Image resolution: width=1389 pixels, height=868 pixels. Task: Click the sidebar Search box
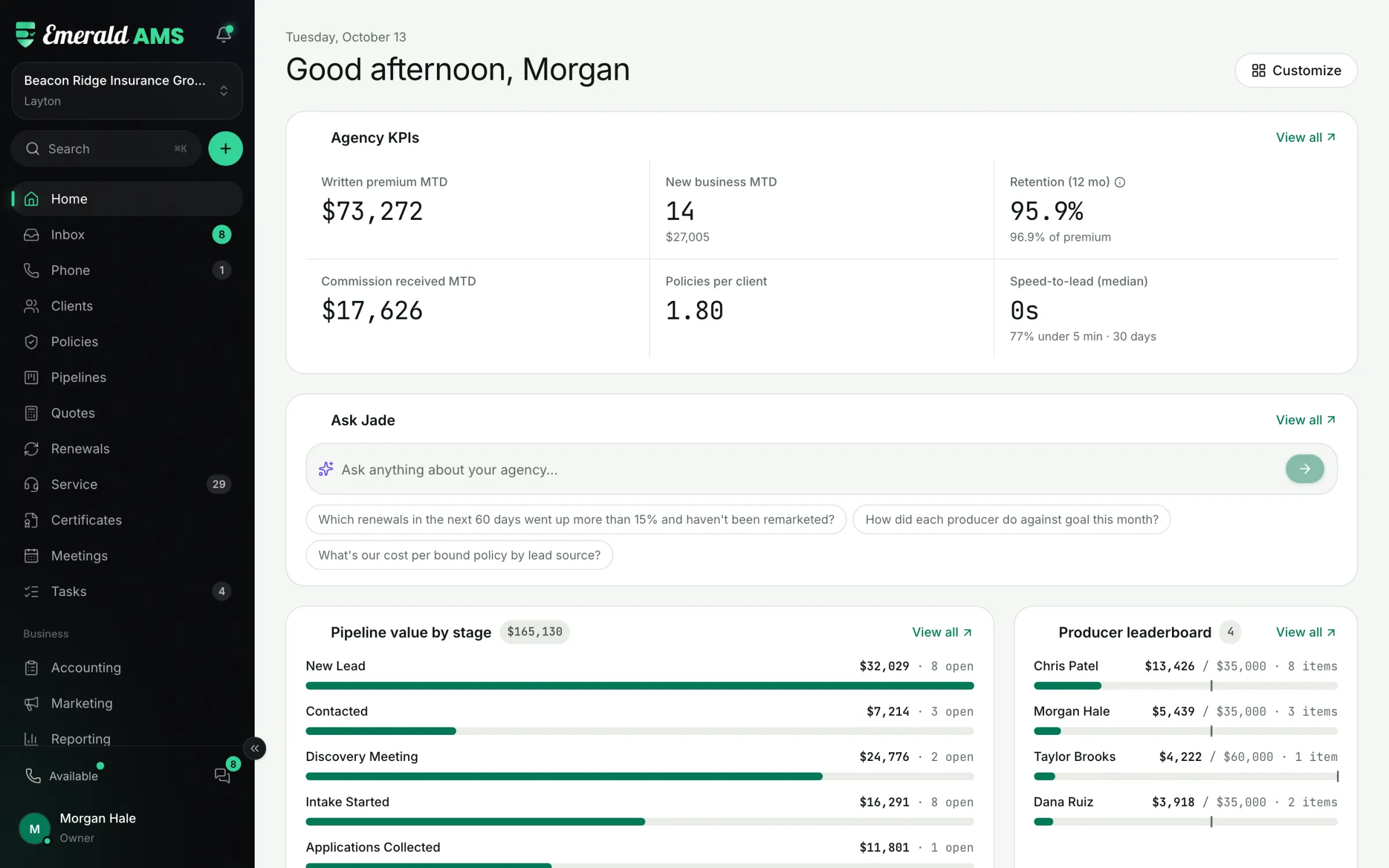point(106,149)
